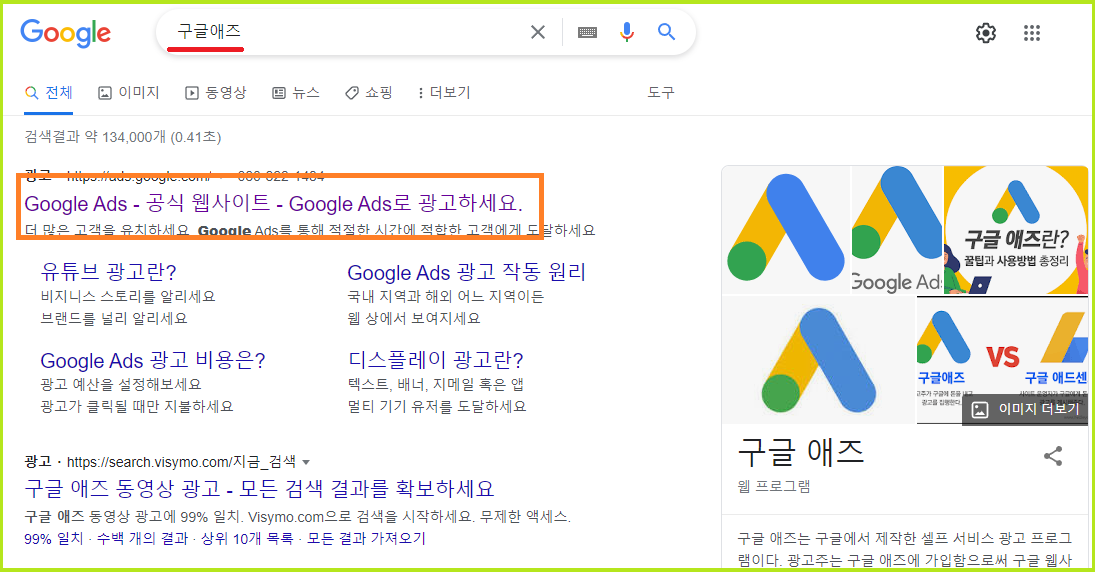The image size is (1095, 572).
Task: Open 구글 애즈 동영상 광고 result link
Action: 259,489
